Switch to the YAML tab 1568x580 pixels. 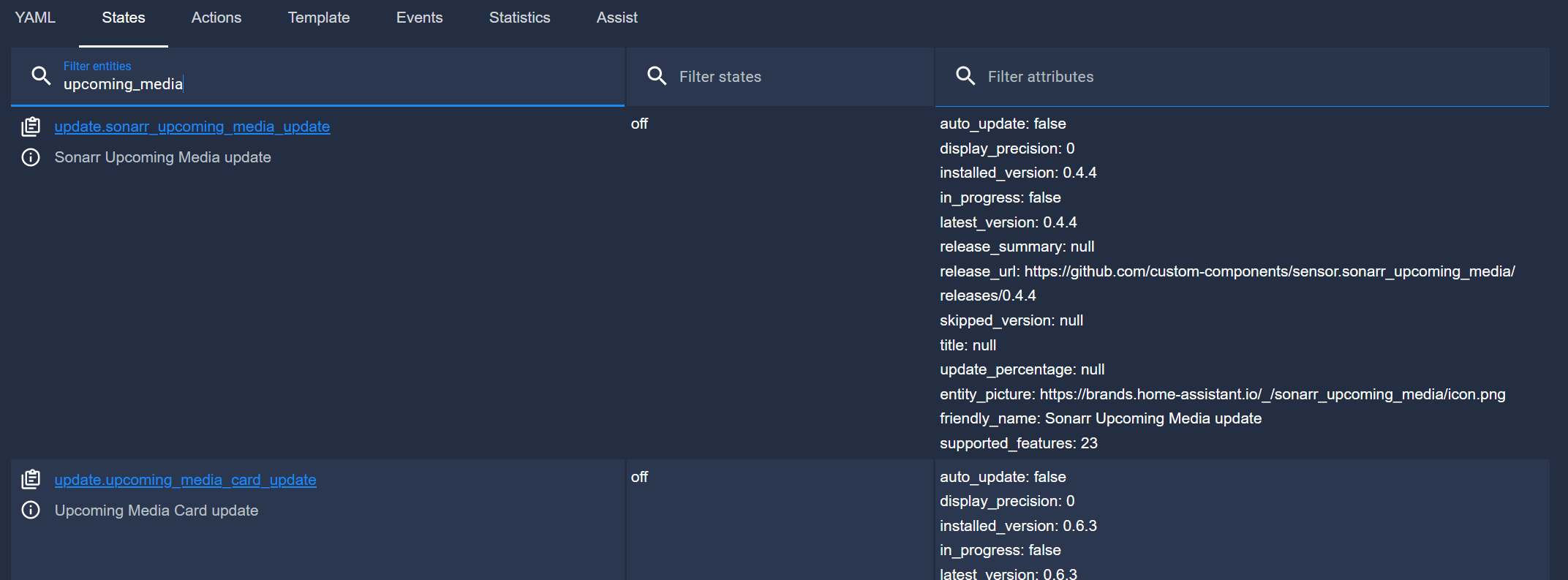(35, 18)
